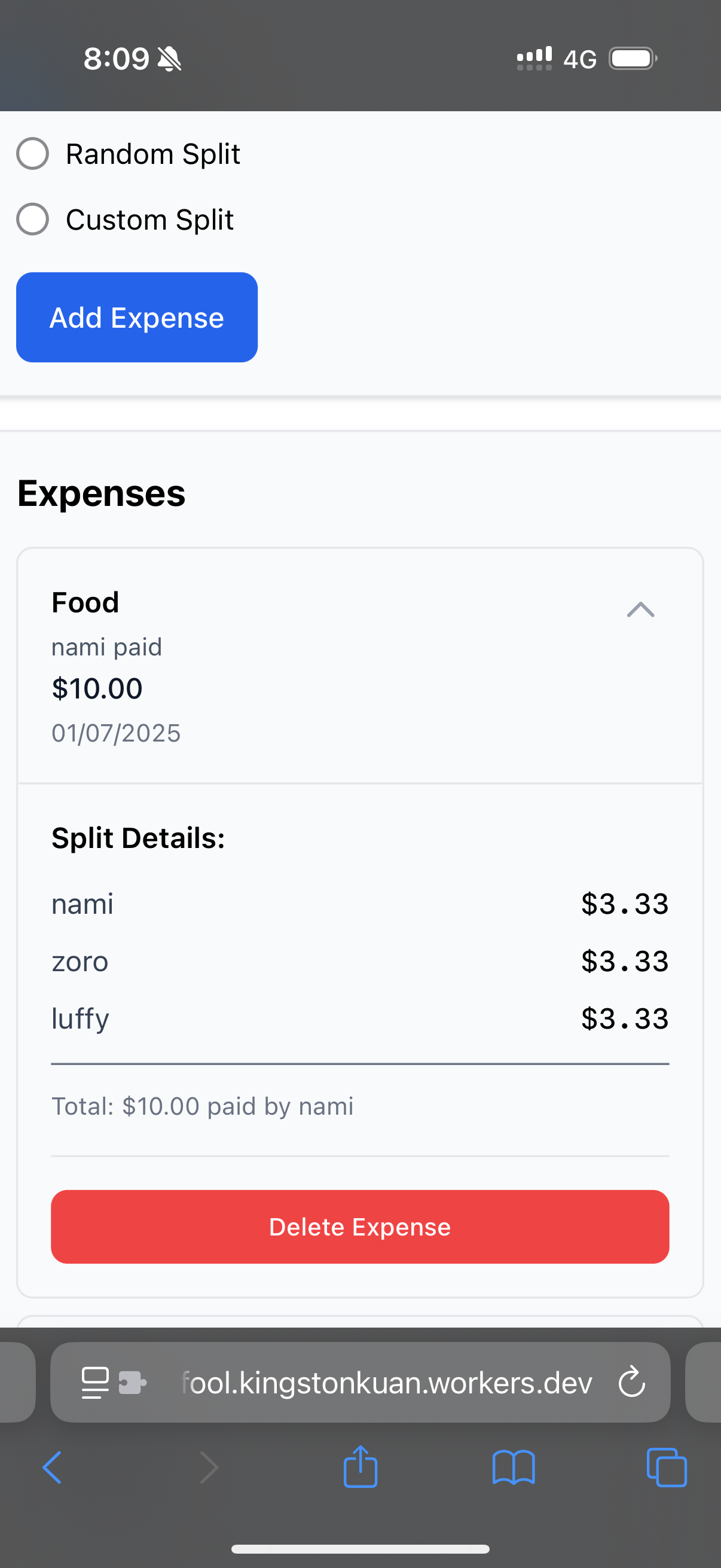
Task: Select the Random Split radio button
Action: [x=33, y=153]
